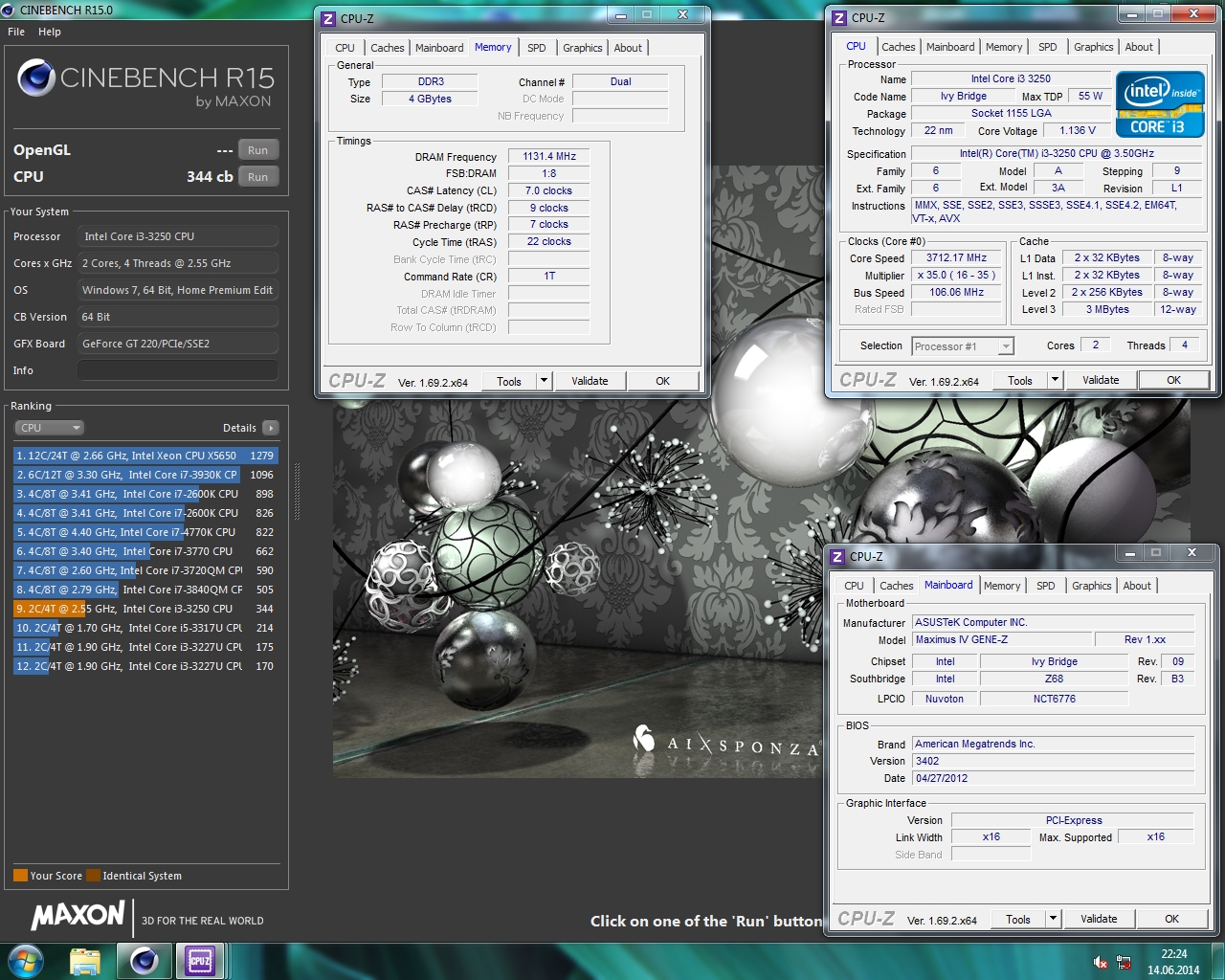Viewport: 1225px width, 980px height.
Task: Open the Graphics tab in the Mainboard window
Action: point(1092,586)
